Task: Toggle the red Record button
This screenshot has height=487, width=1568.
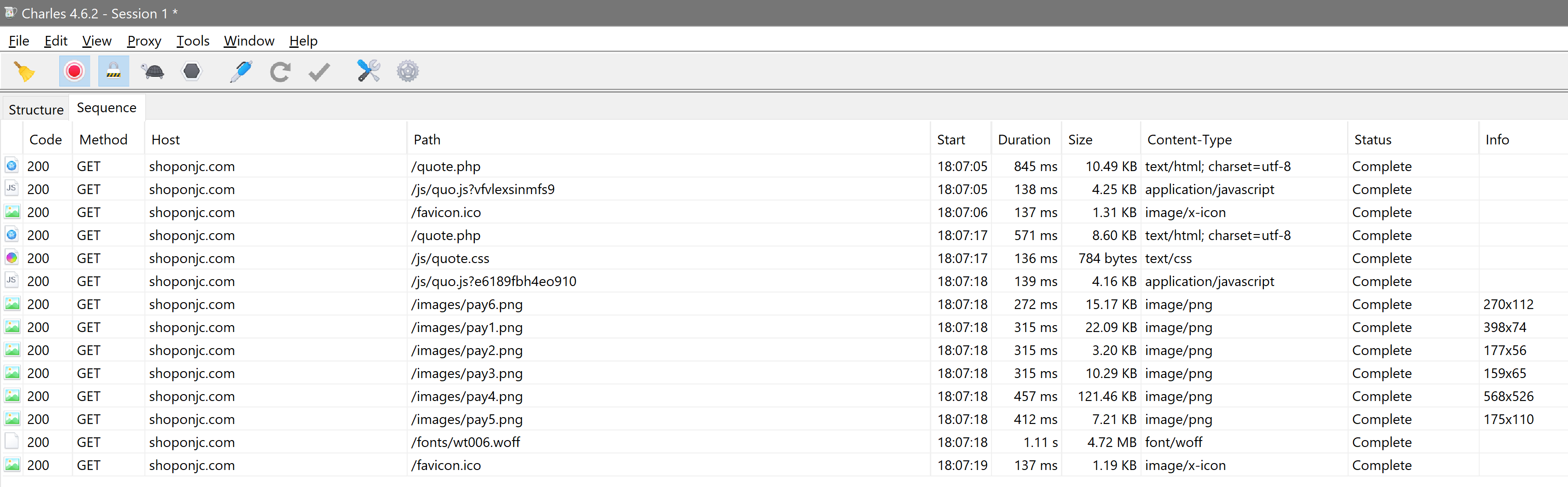Action: 74,71
